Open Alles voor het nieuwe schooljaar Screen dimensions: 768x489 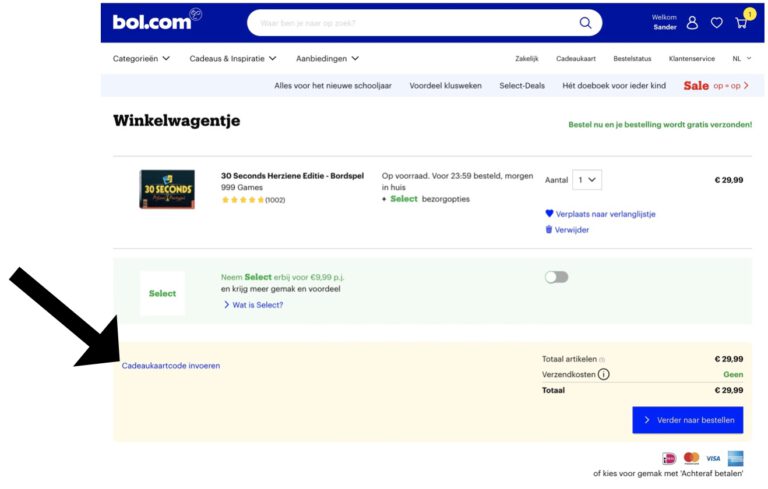point(333,85)
